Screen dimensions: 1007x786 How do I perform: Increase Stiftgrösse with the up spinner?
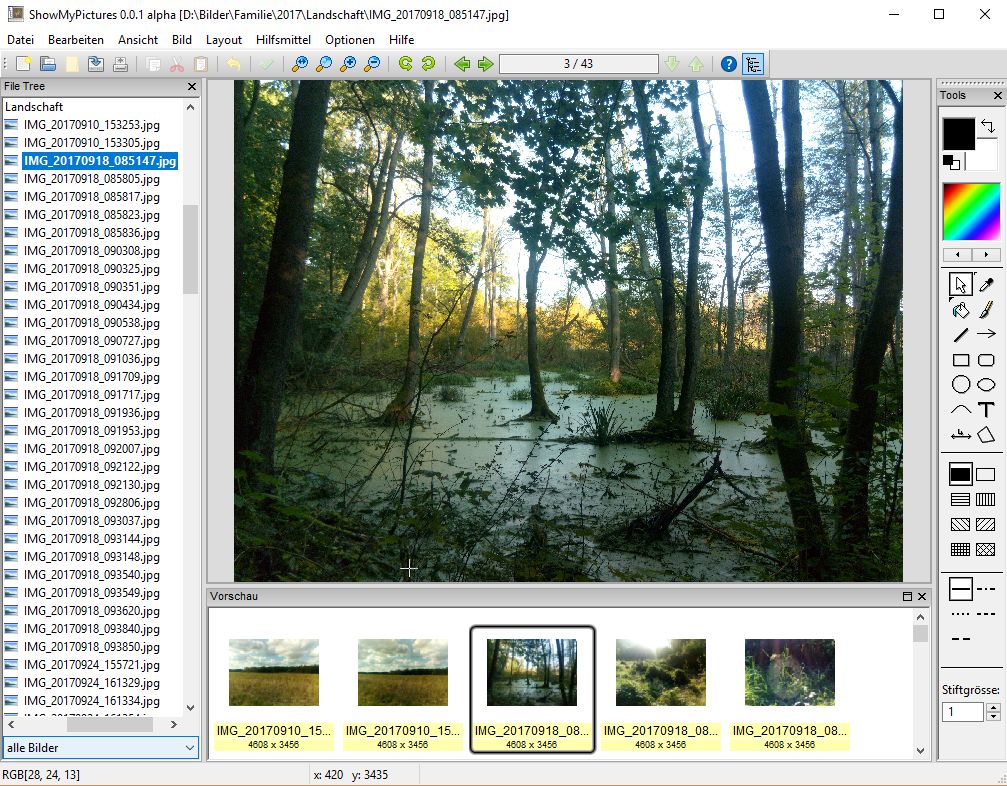(x=993, y=707)
